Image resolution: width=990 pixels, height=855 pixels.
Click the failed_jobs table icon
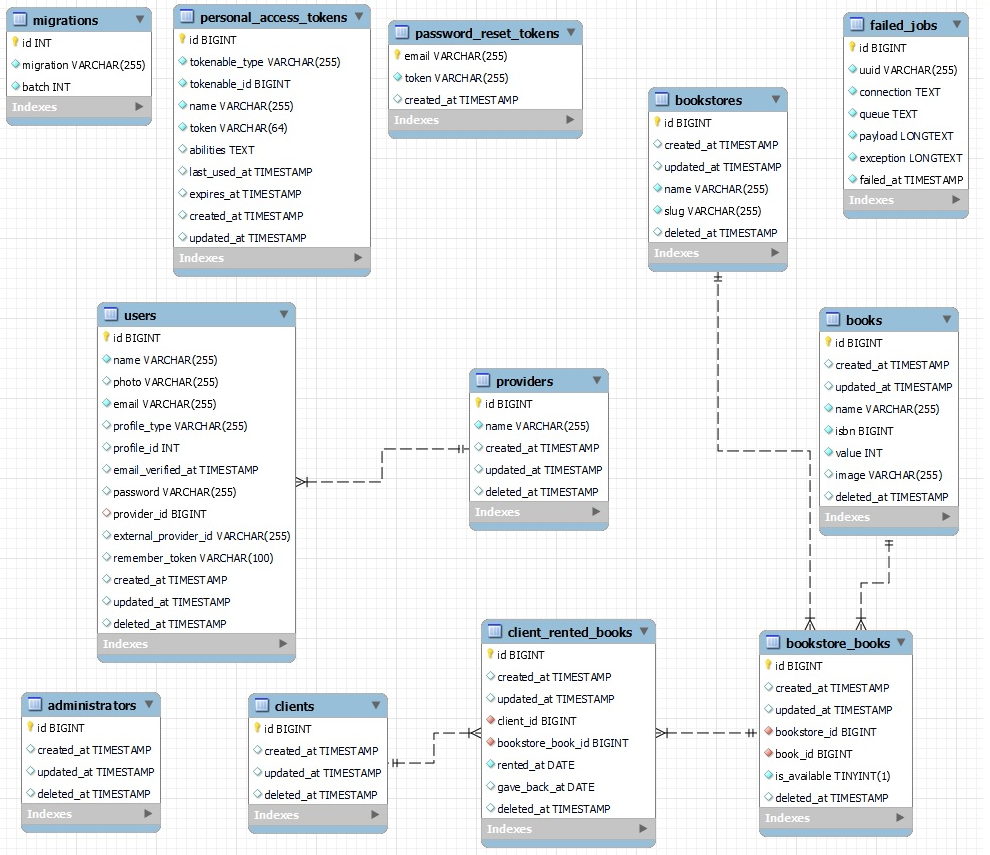coord(857,25)
